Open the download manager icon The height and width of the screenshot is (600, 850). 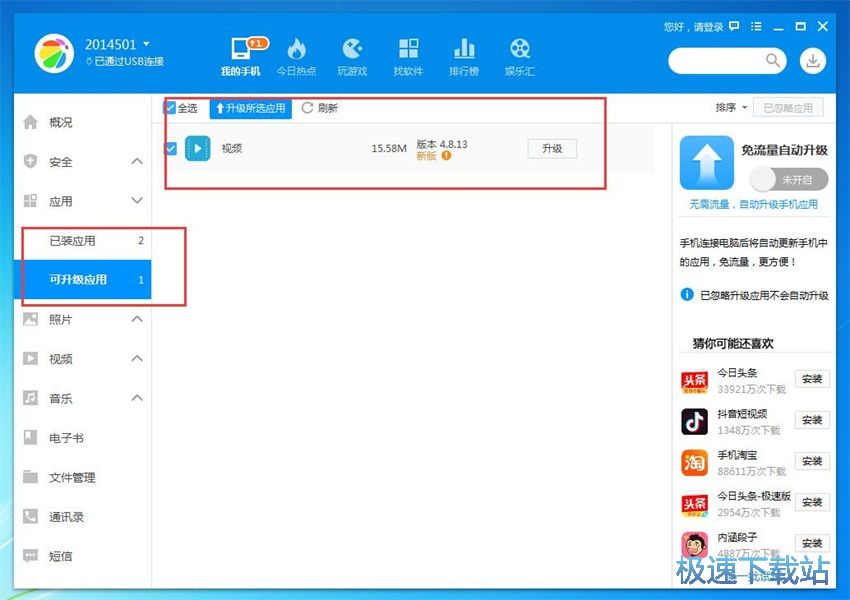click(813, 61)
